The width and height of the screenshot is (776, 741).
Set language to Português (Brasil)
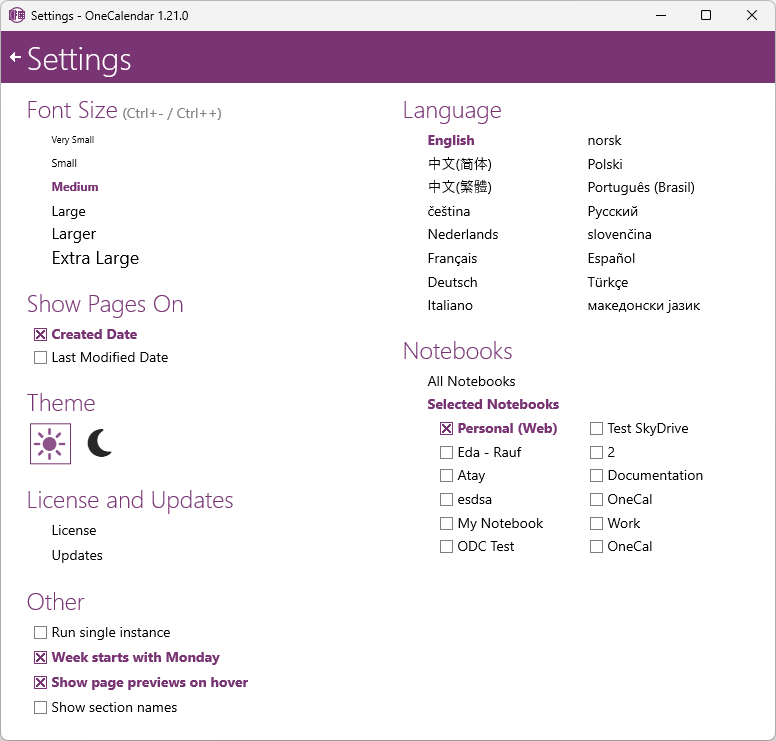(x=641, y=188)
